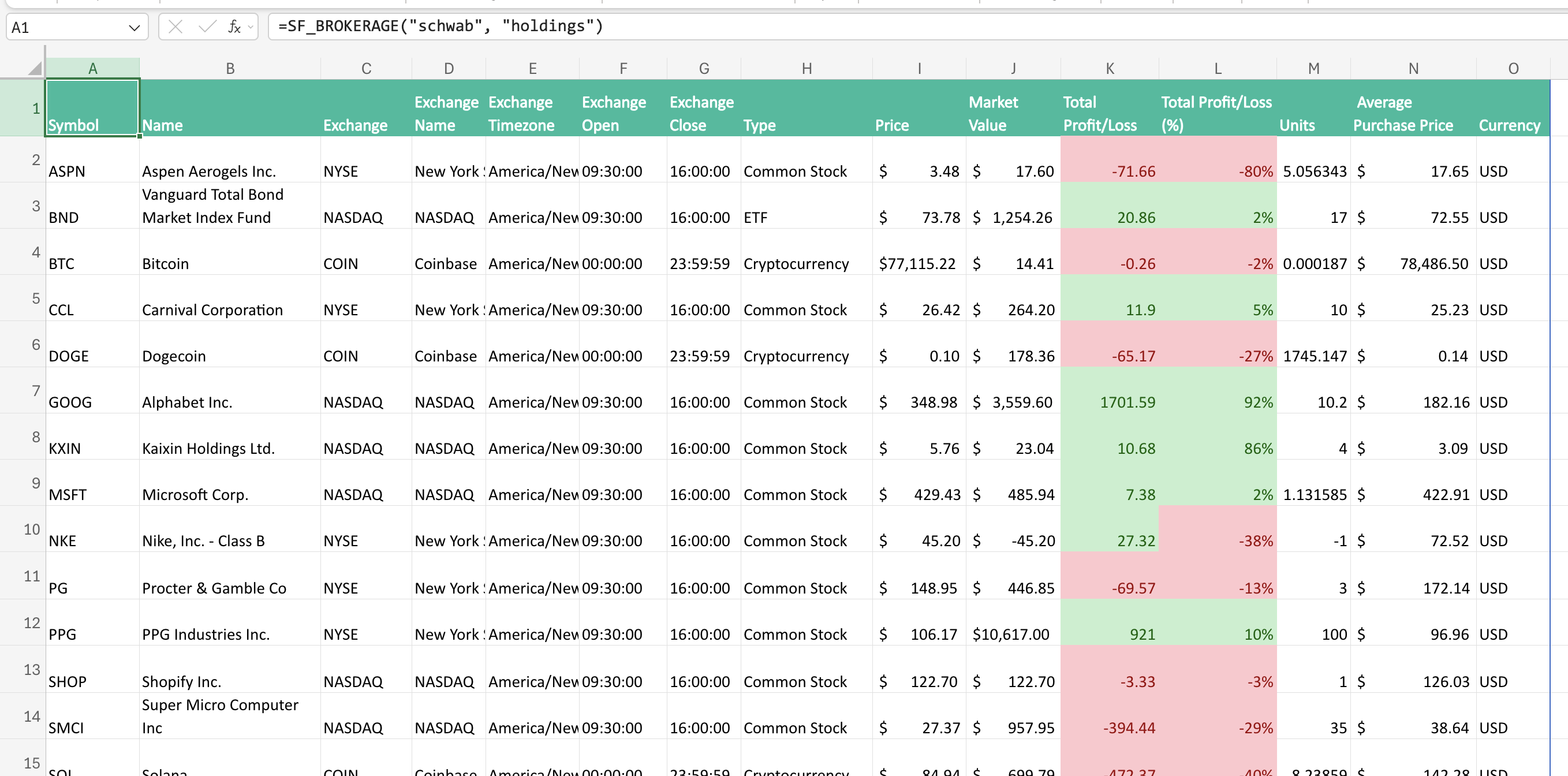The image size is (1568, 776).
Task: Click the 23:59:59 close time for DOGE
Action: [x=704, y=345]
